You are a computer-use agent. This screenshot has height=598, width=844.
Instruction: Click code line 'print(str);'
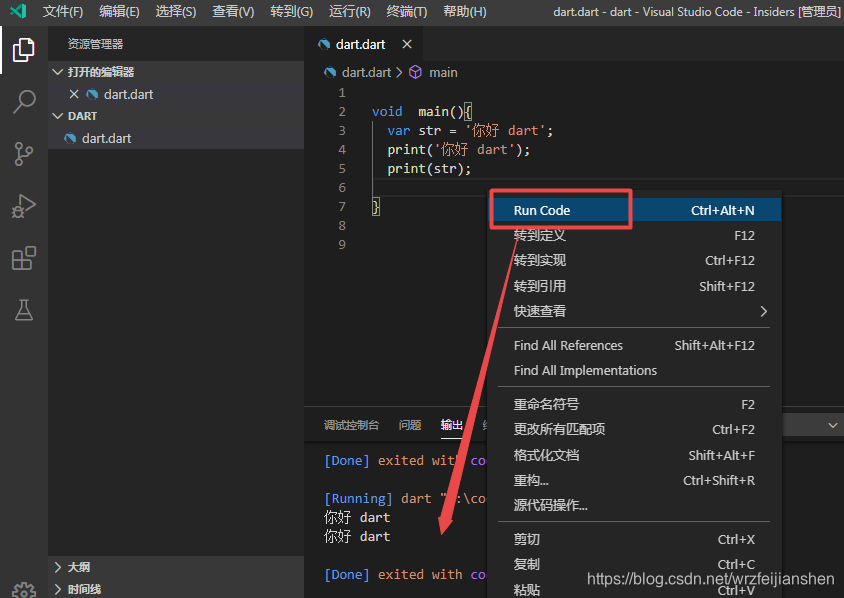click(x=429, y=168)
